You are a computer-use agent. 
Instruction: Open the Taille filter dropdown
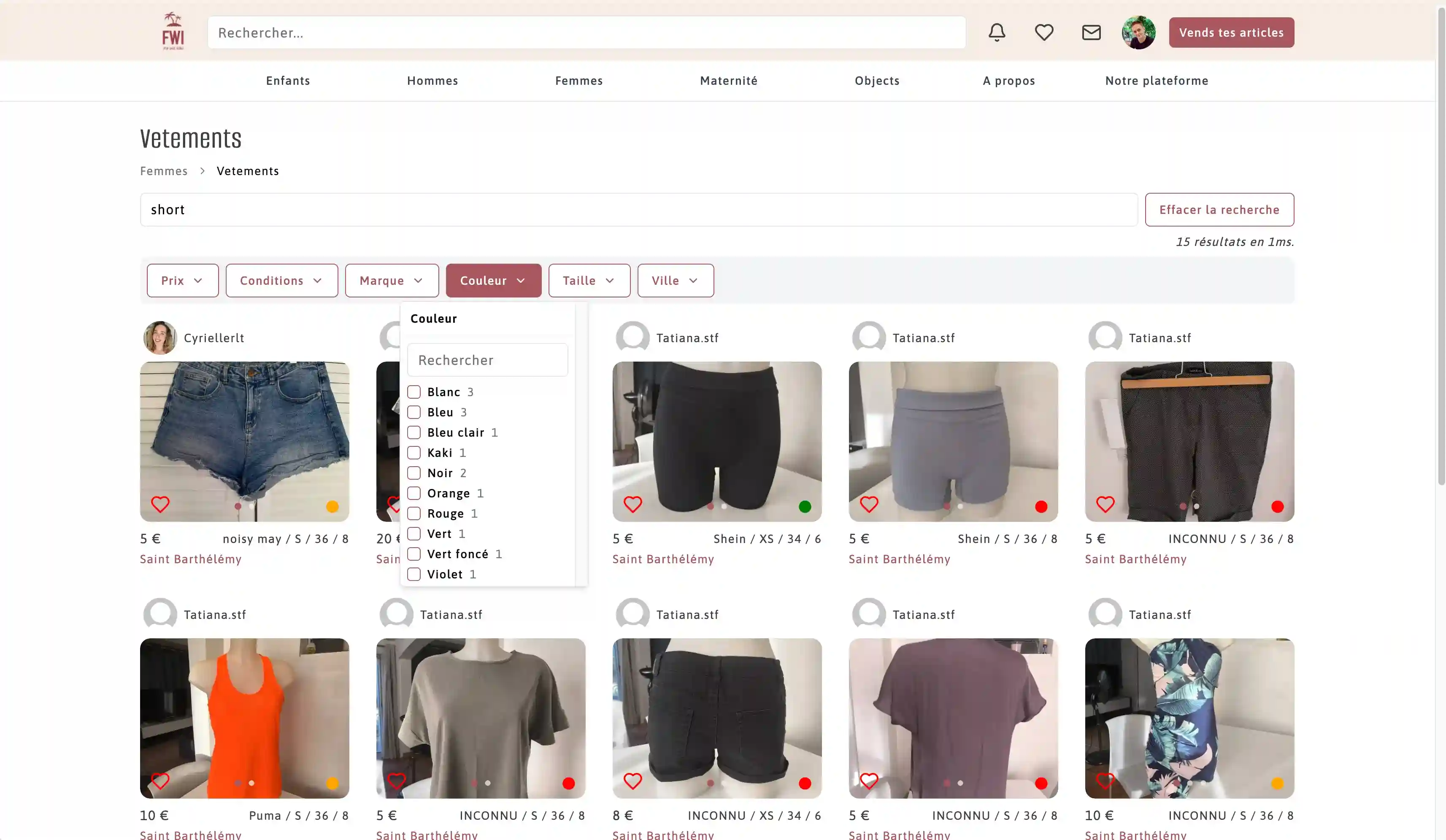pos(589,281)
